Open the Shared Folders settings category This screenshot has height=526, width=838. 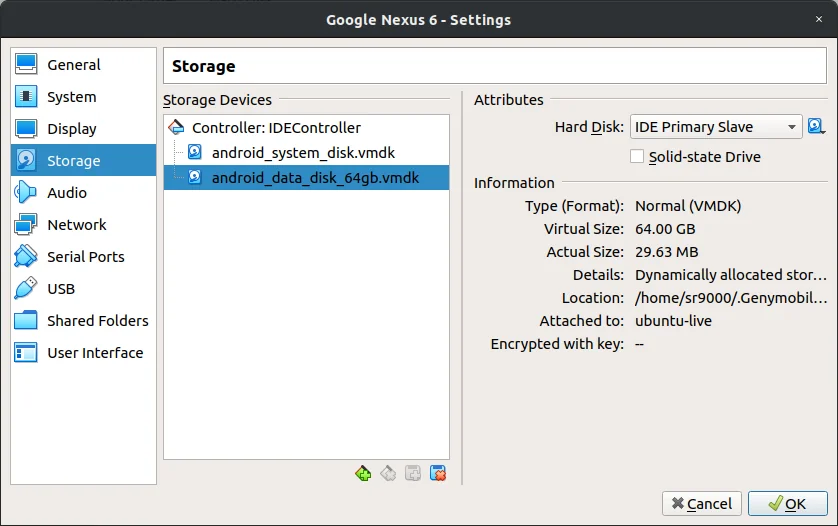coord(83,321)
